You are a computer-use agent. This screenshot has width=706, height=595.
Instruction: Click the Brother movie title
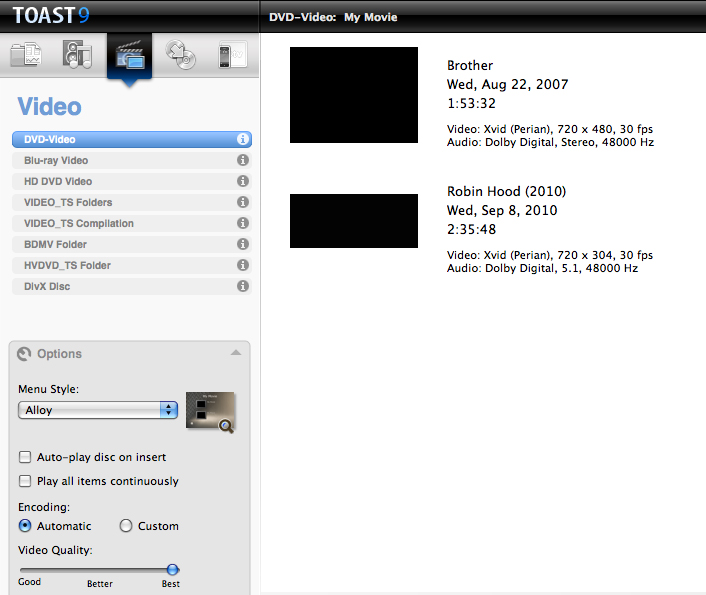click(470, 66)
